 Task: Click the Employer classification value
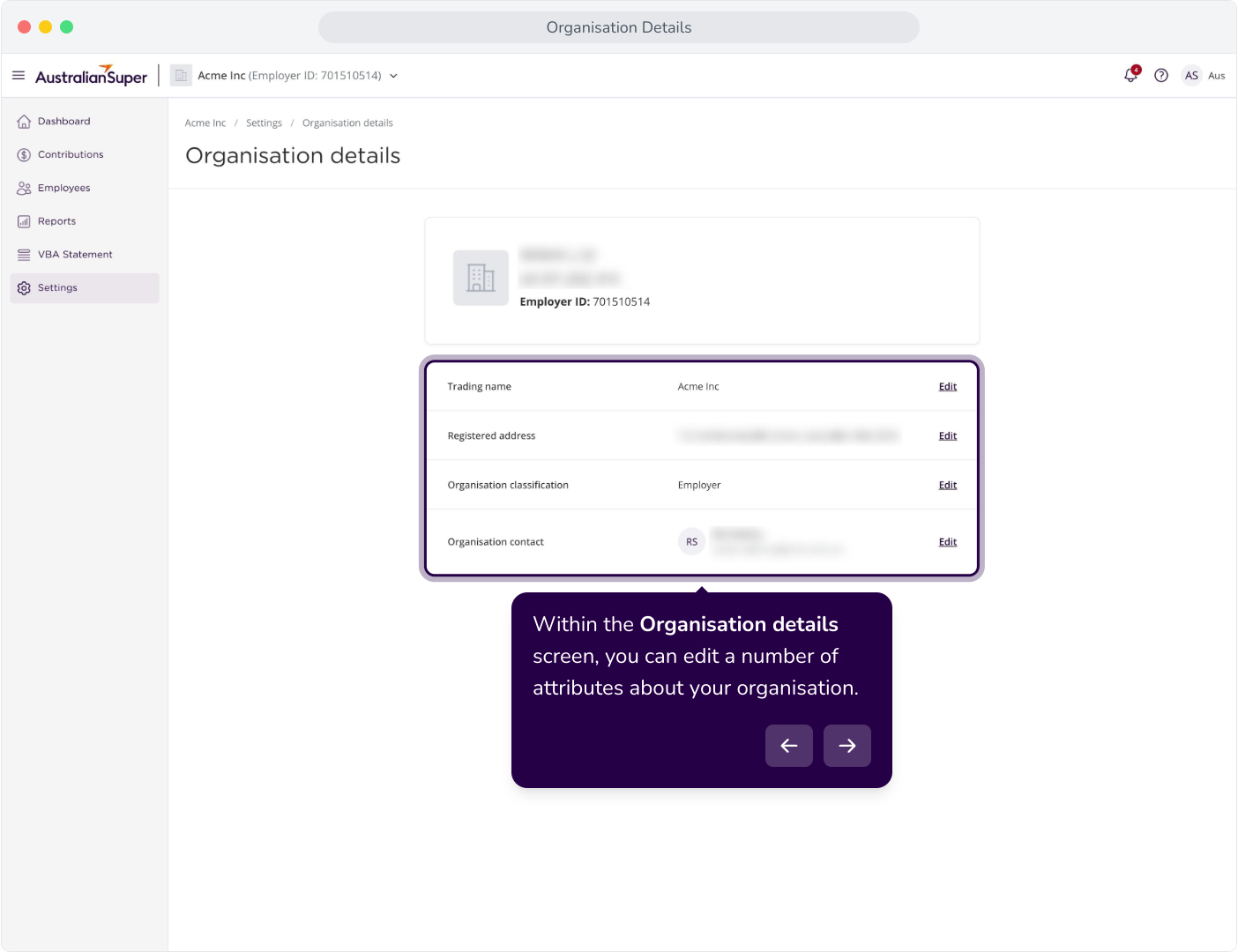coord(699,486)
